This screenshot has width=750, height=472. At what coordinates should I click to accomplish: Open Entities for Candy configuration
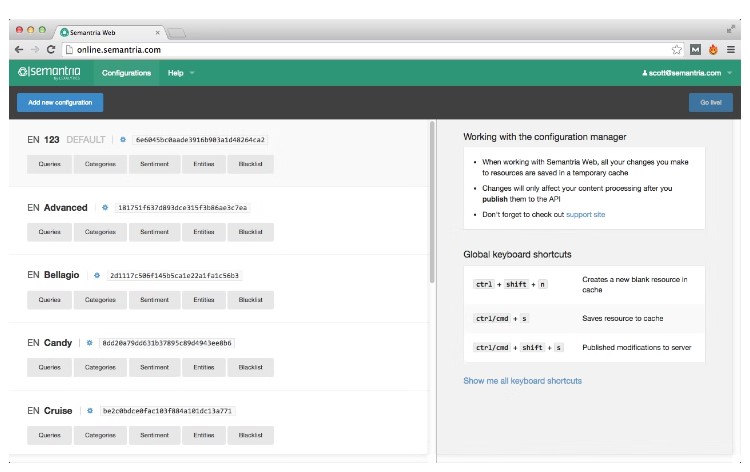pos(204,367)
